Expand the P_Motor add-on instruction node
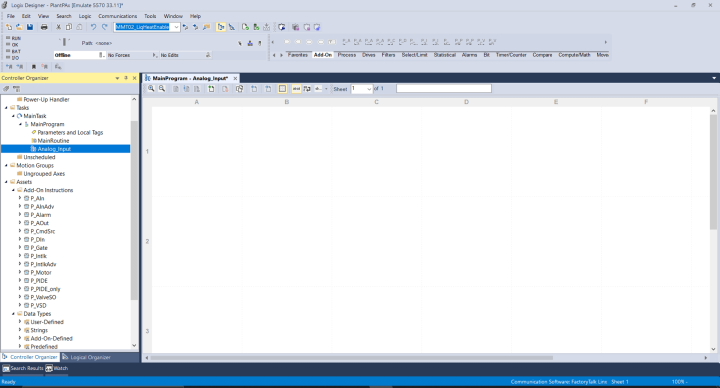 [20, 272]
